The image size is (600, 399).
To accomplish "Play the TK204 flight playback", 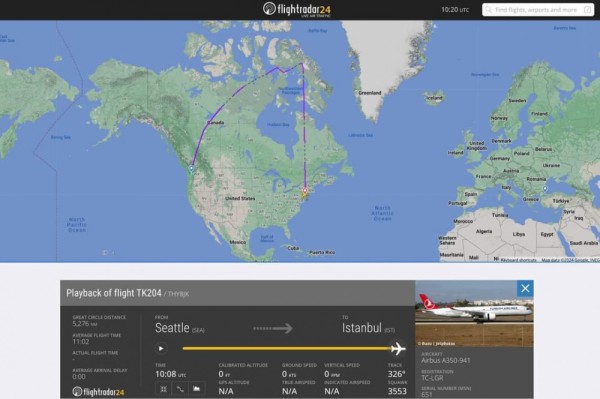I will point(161,349).
